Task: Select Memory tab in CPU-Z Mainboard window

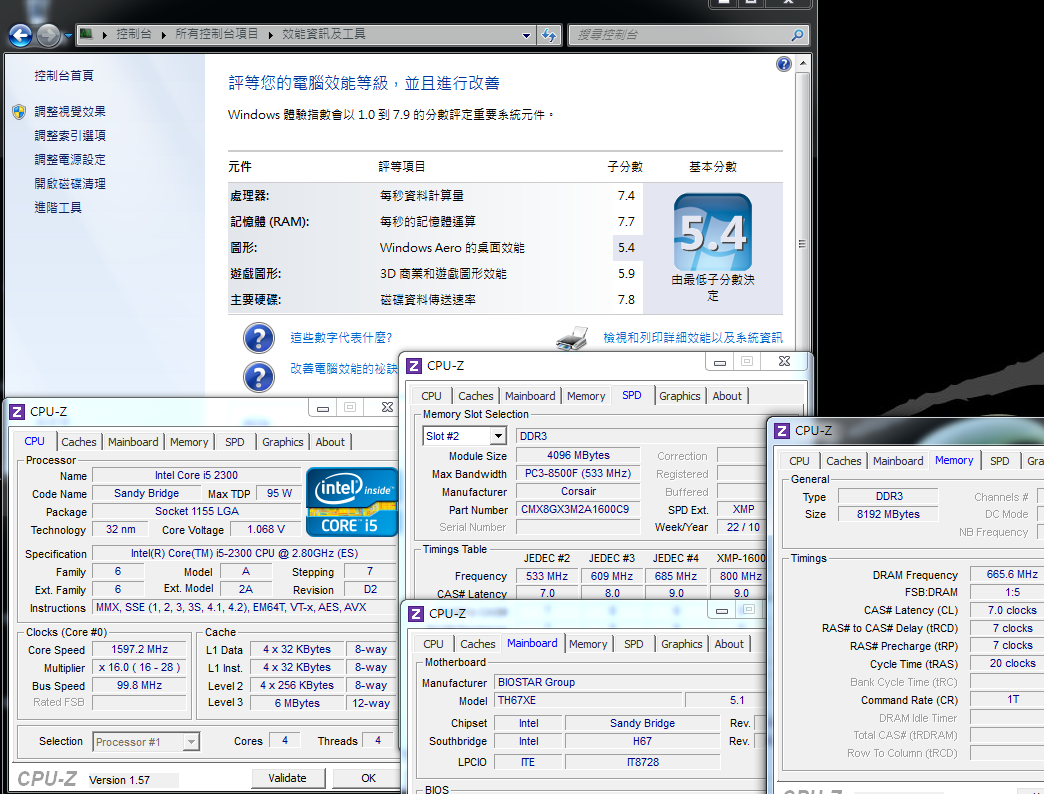Action: coord(588,644)
